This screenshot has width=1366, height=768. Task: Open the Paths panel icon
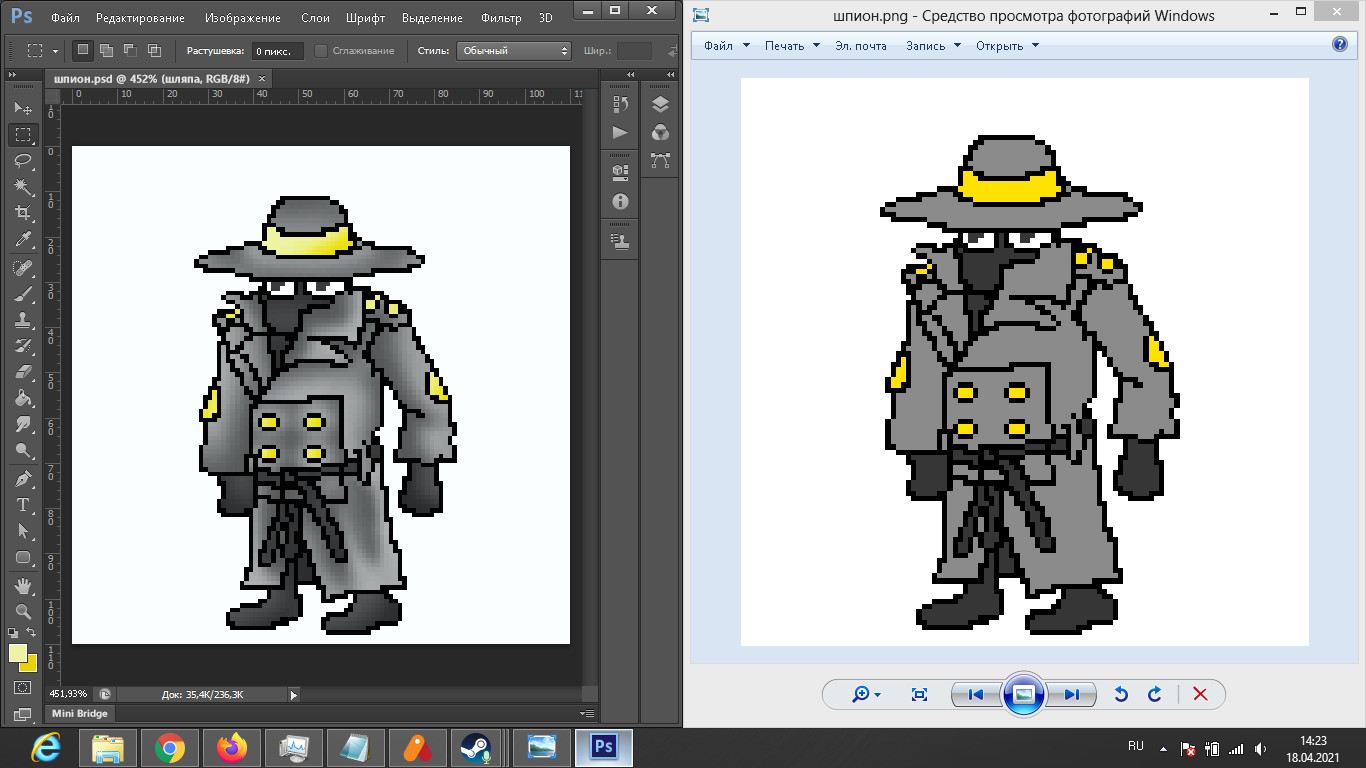(660, 160)
